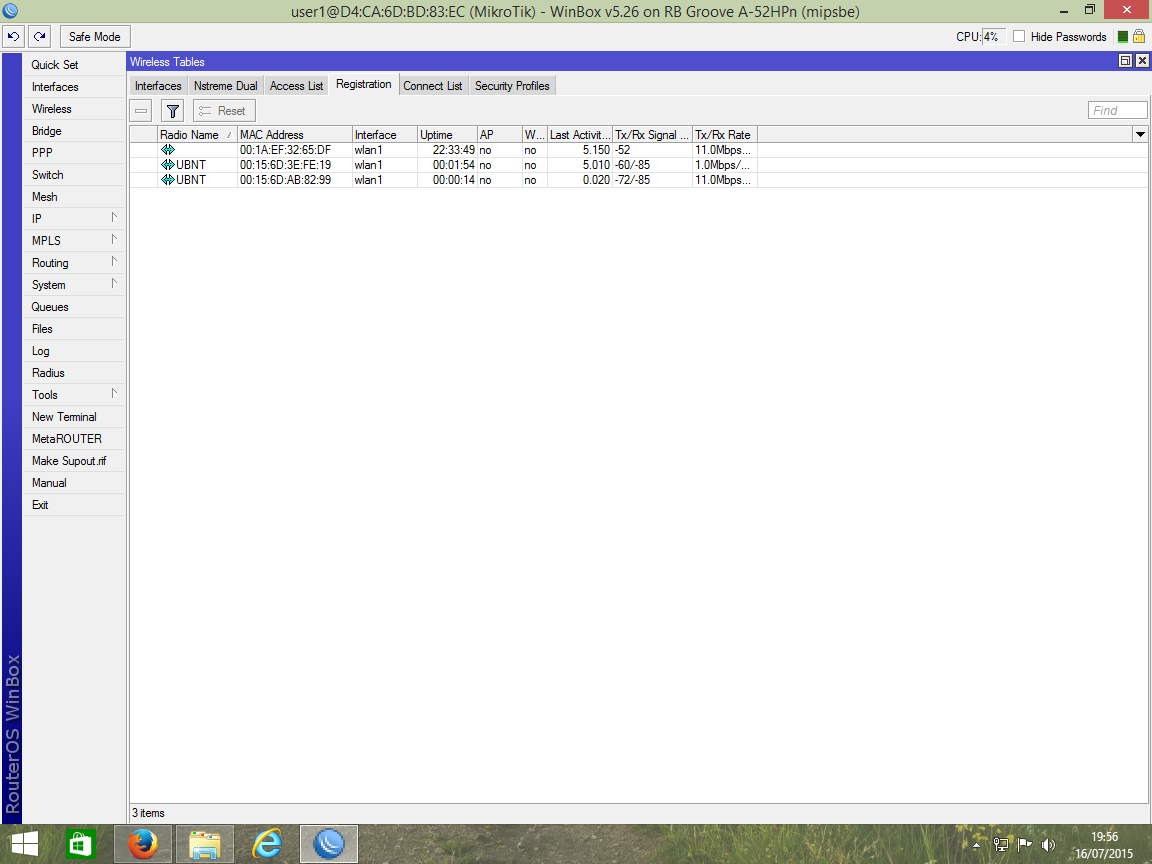1152x864 pixels.
Task: Select the Registration tab
Action: 364,84
